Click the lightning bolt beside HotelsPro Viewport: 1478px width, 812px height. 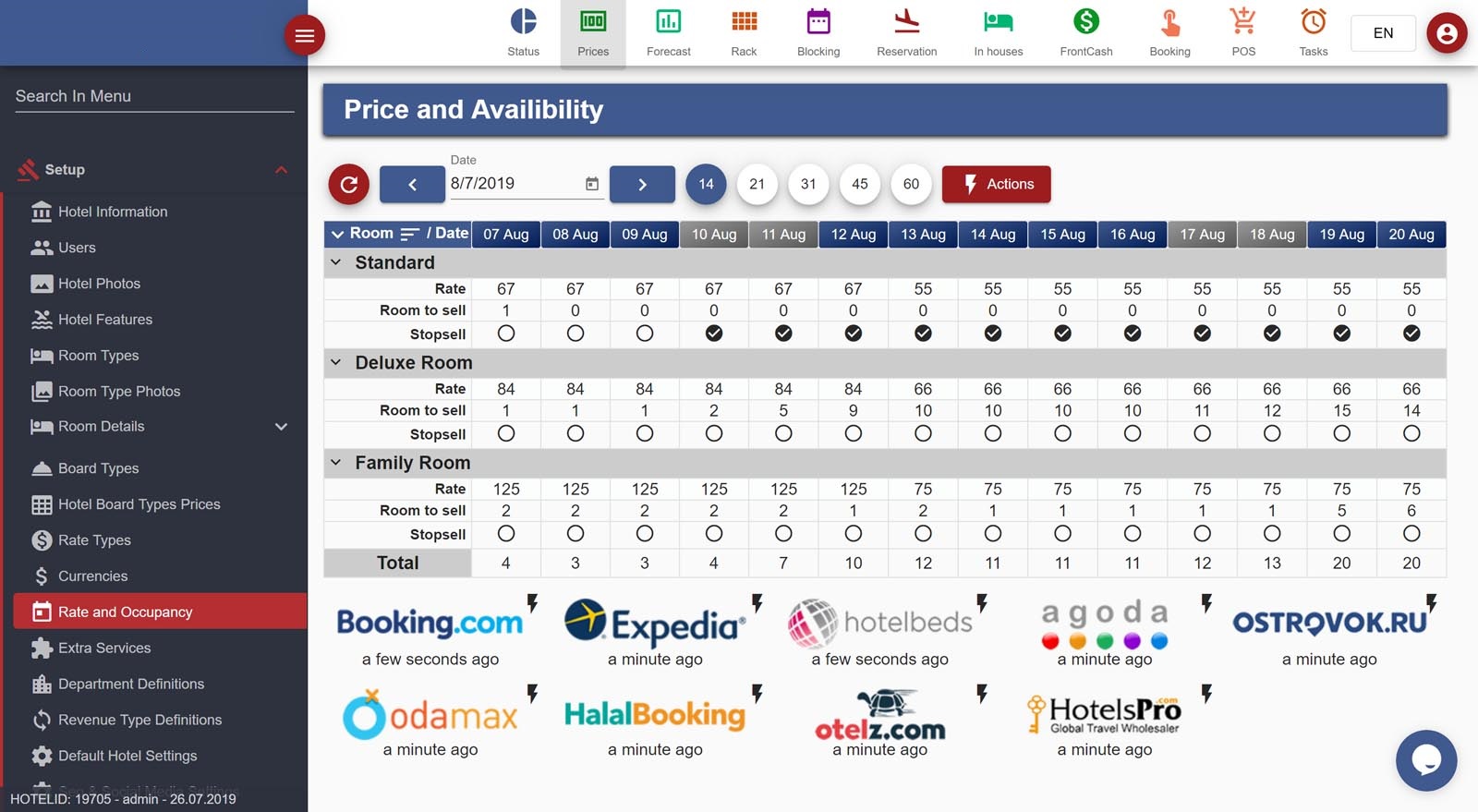1206,694
